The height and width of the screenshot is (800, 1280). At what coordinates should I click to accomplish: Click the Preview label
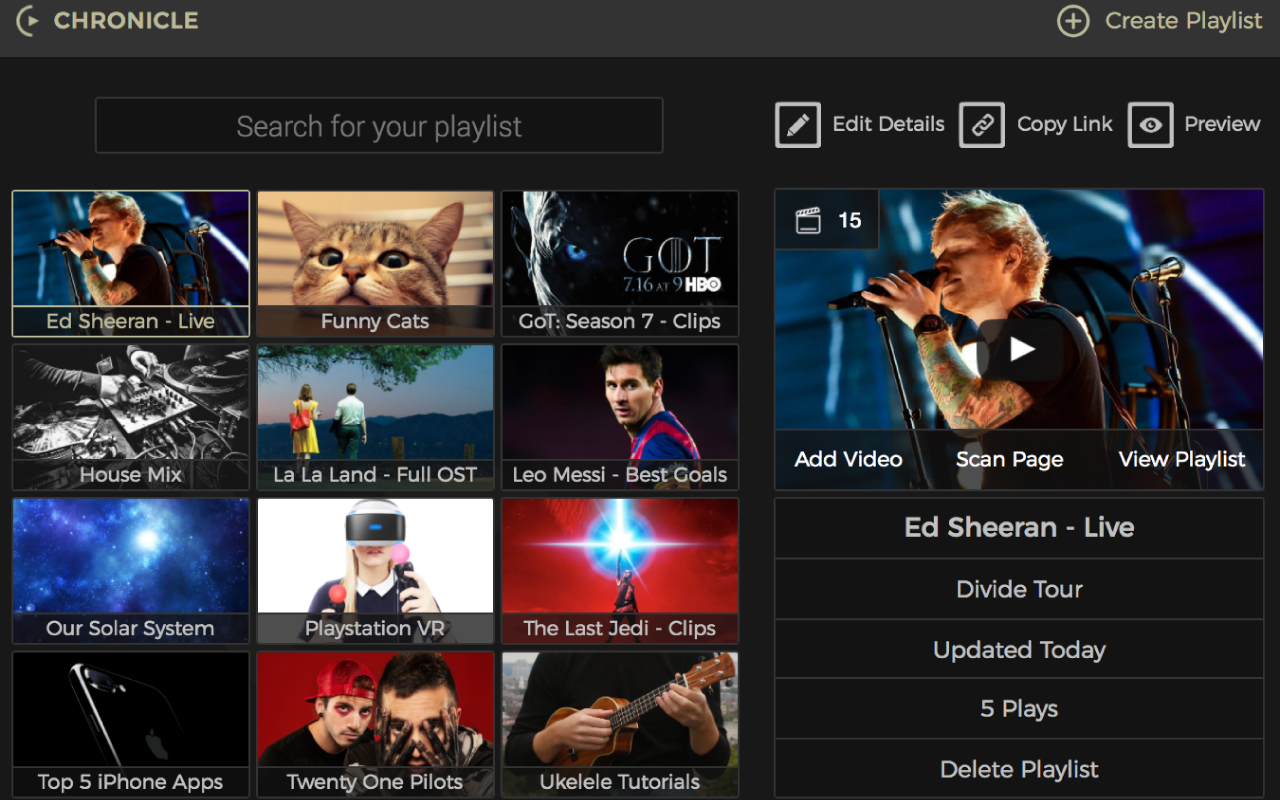click(1222, 124)
